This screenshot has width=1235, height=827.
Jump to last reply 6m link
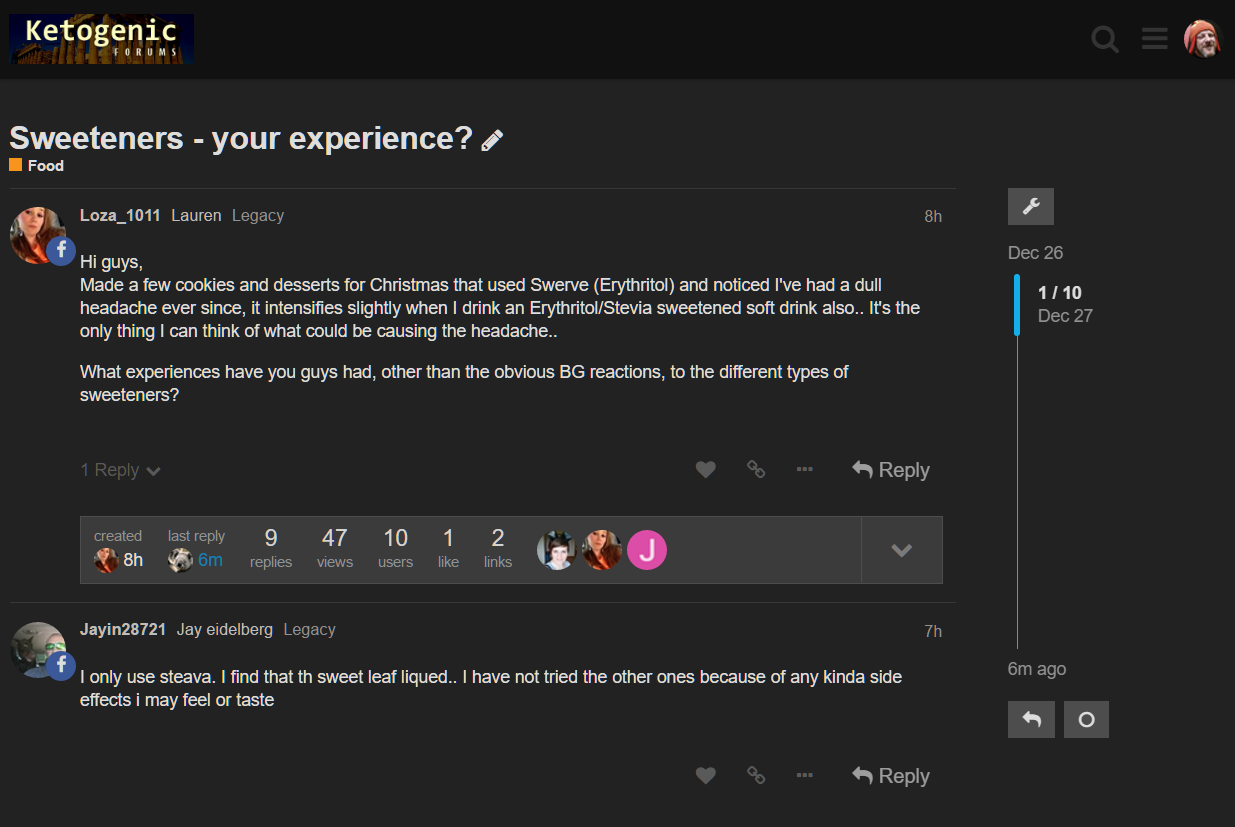coord(210,560)
